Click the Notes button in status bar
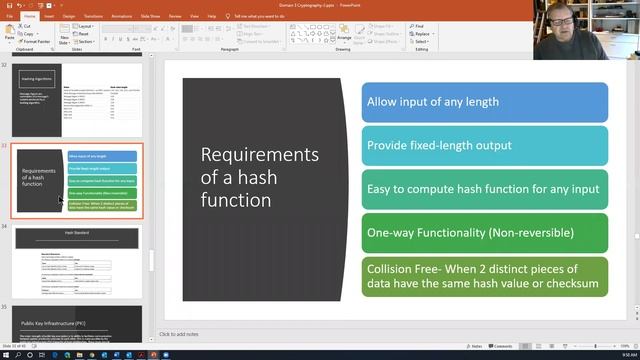This screenshot has width=640, height=360. pyautogui.click(x=474, y=346)
